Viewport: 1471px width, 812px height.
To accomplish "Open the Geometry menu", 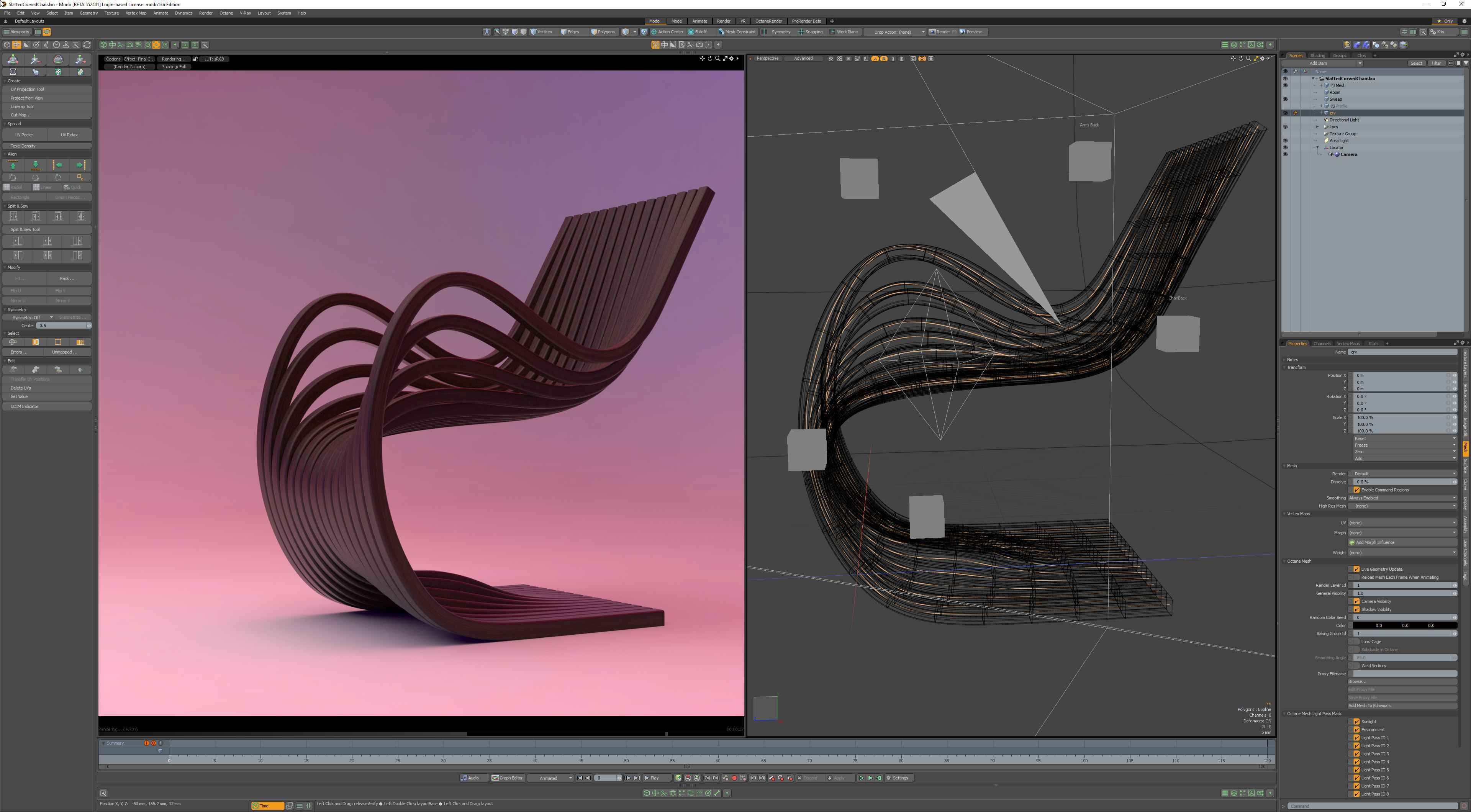I will coord(88,13).
